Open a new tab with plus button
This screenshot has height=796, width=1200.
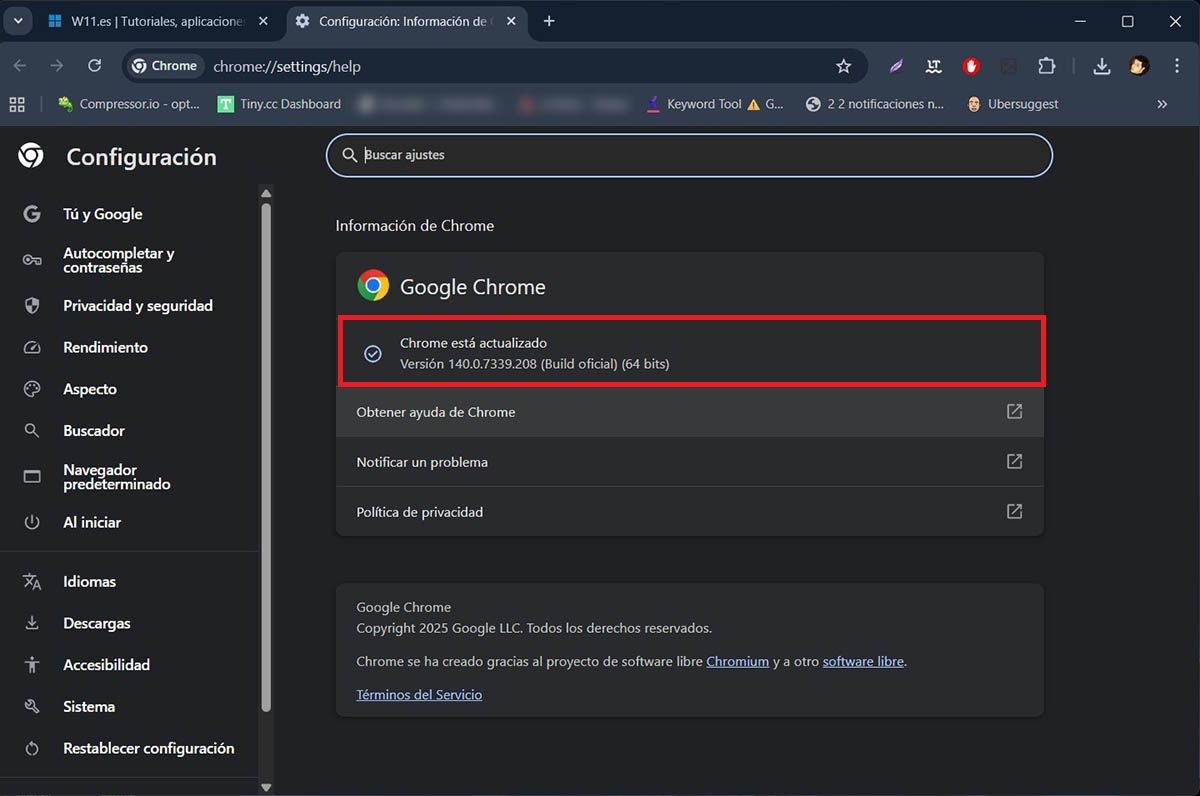click(x=549, y=21)
